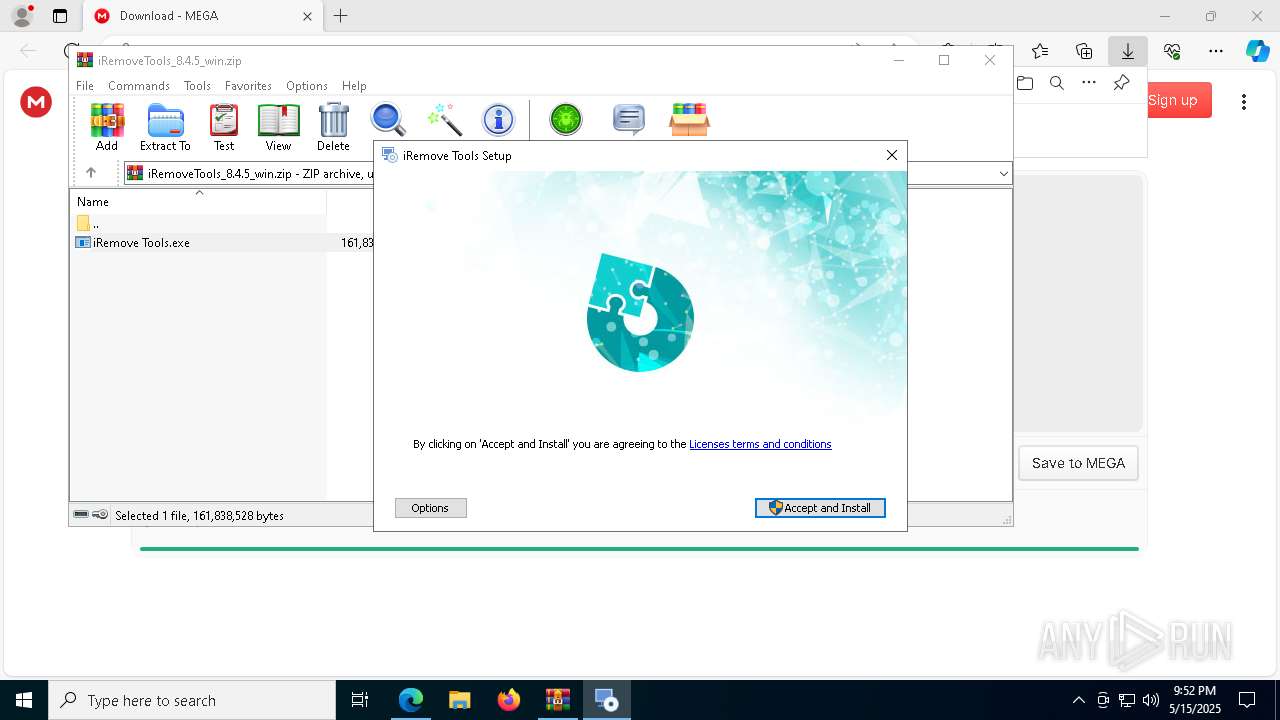Open the Help menu in WinRAR
The image size is (1280, 720).
pos(354,86)
